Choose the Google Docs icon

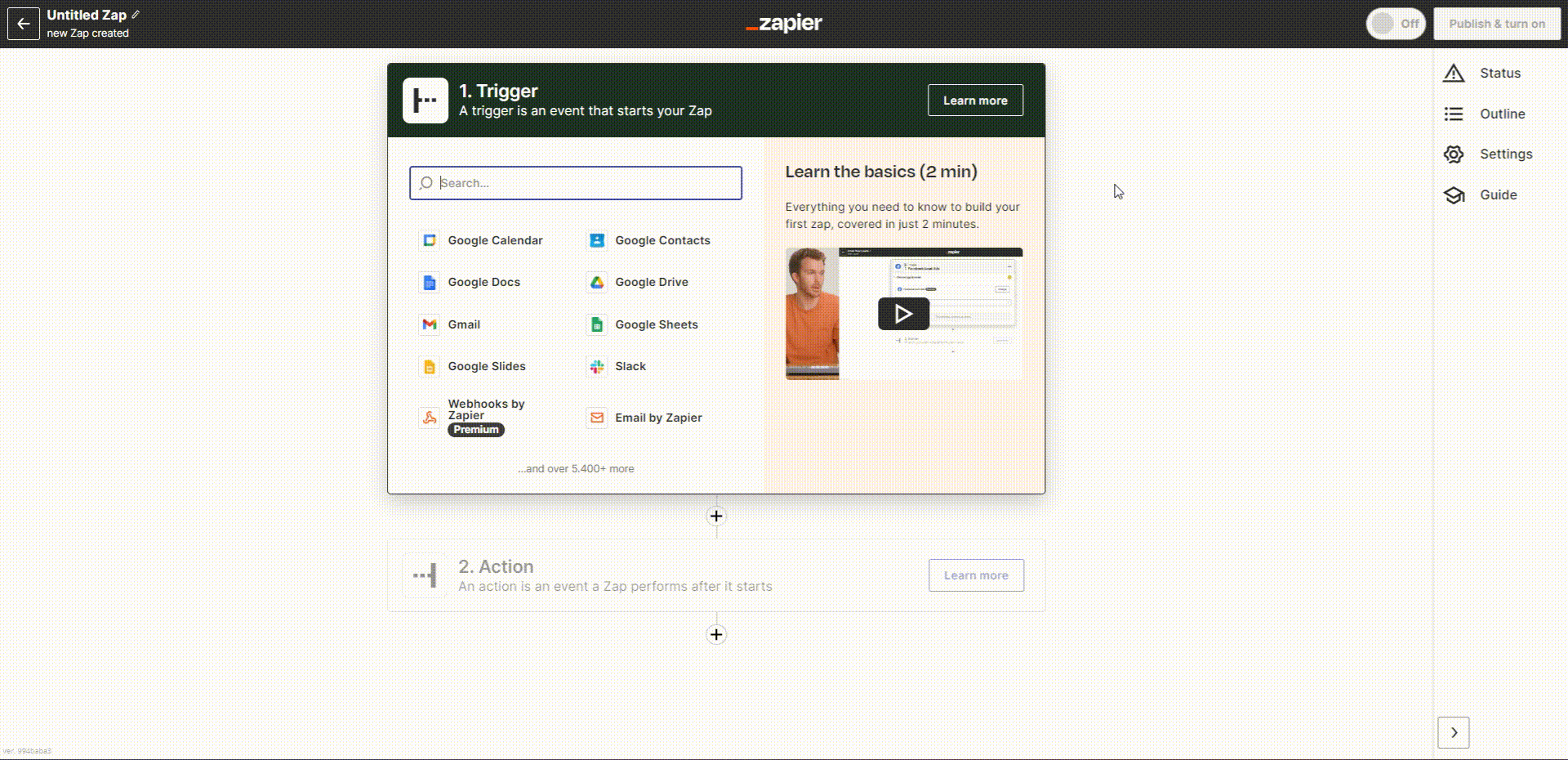pyautogui.click(x=430, y=282)
